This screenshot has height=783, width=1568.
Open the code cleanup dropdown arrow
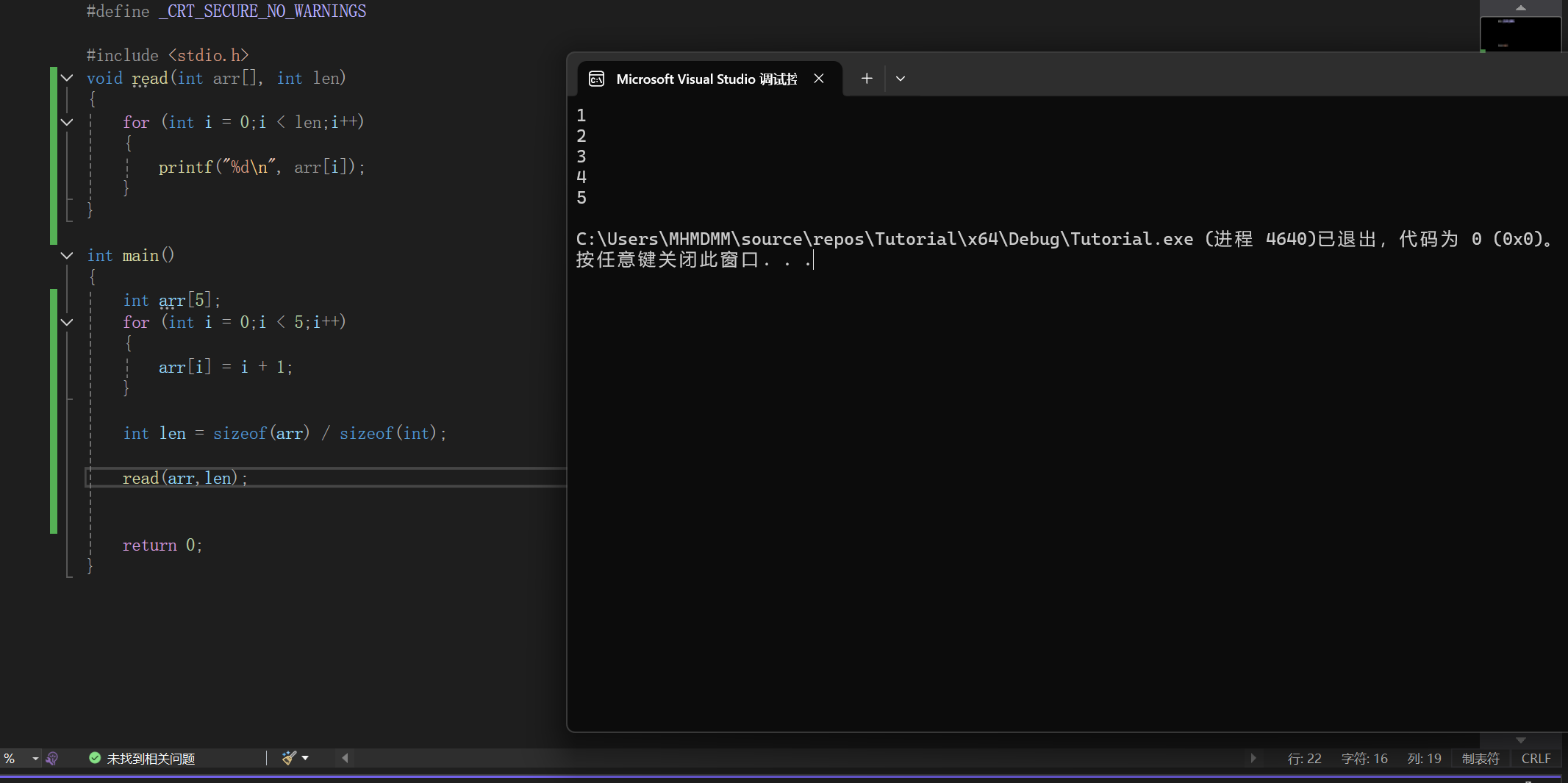pyautogui.click(x=305, y=758)
